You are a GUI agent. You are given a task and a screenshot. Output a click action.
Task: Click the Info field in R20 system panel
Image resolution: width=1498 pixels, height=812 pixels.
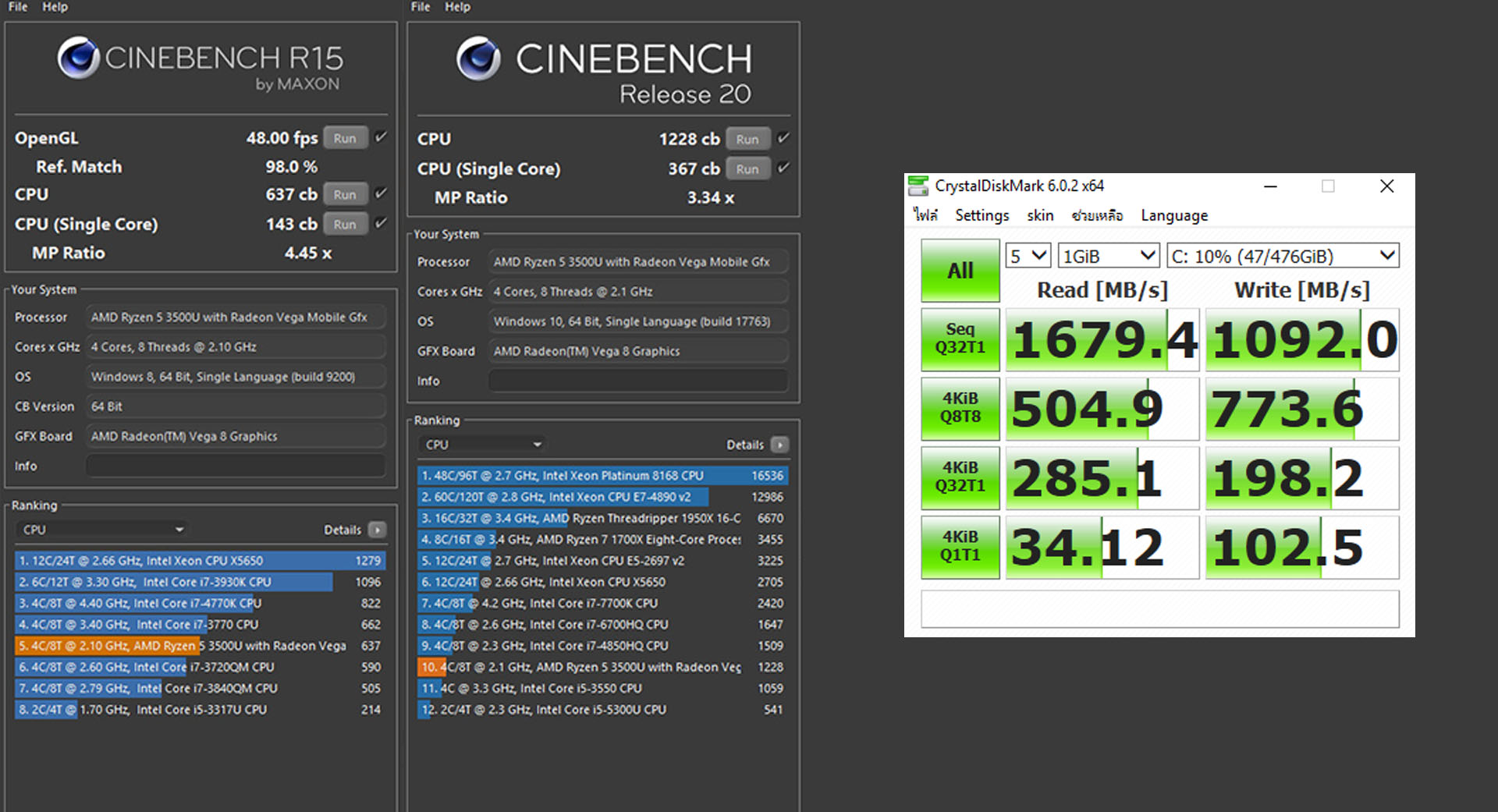(x=638, y=381)
